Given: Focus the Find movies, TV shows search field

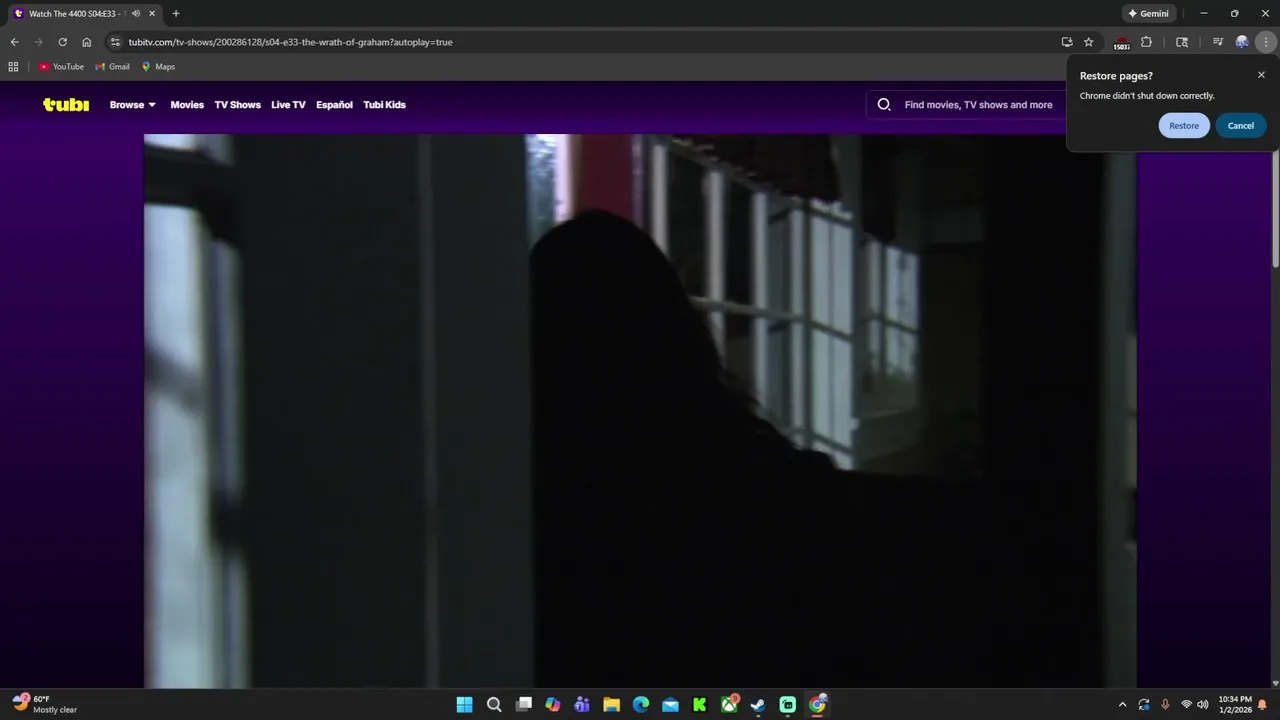Looking at the screenshot, I should (978, 104).
